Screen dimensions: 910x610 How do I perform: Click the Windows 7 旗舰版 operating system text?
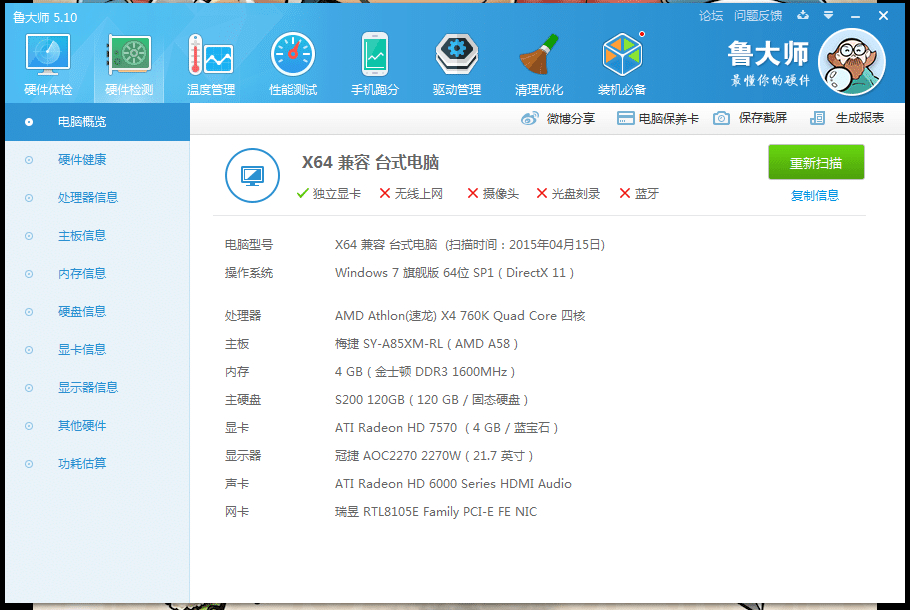pyautogui.click(x=454, y=273)
